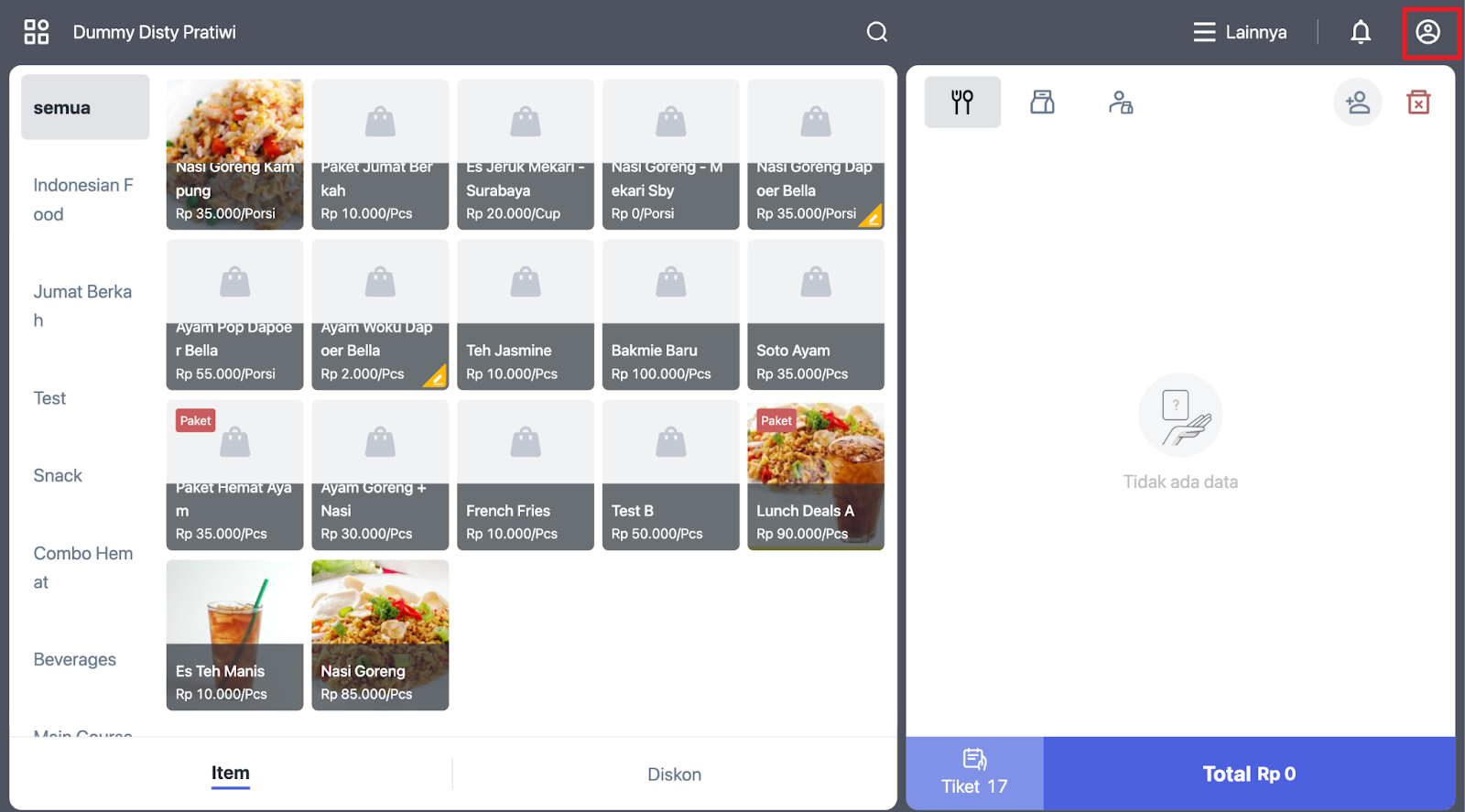The height and width of the screenshot is (812, 1465).
Task: Switch to the Diskon tab
Action: (674, 774)
